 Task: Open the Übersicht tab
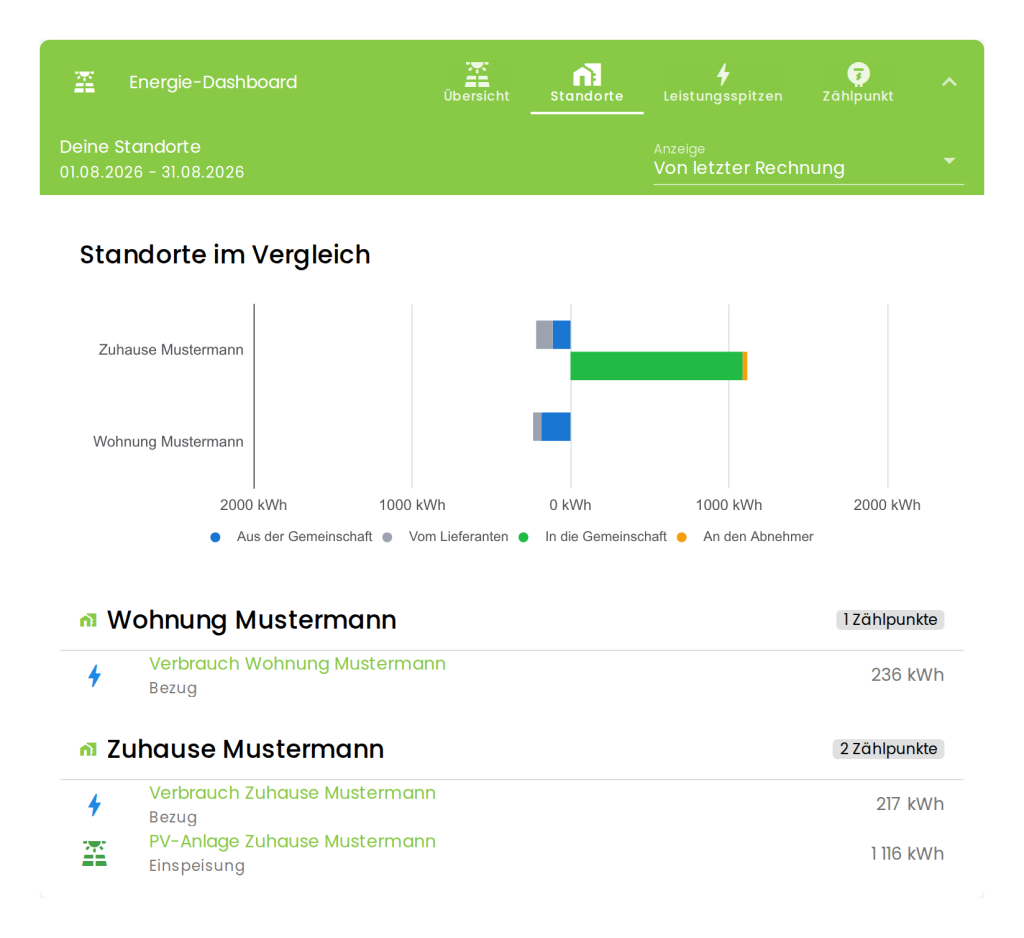click(477, 83)
